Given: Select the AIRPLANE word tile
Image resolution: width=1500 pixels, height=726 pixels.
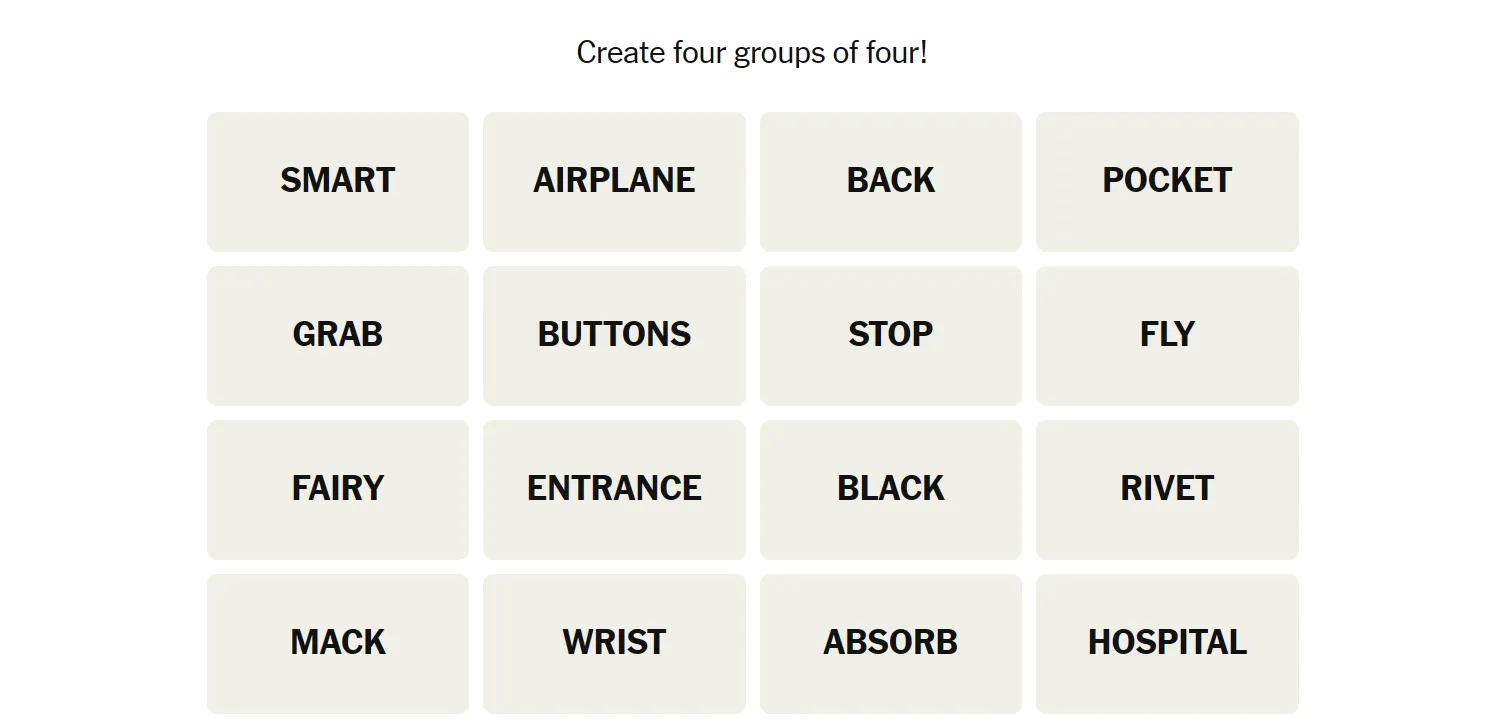Looking at the screenshot, I should click(614, 181).
